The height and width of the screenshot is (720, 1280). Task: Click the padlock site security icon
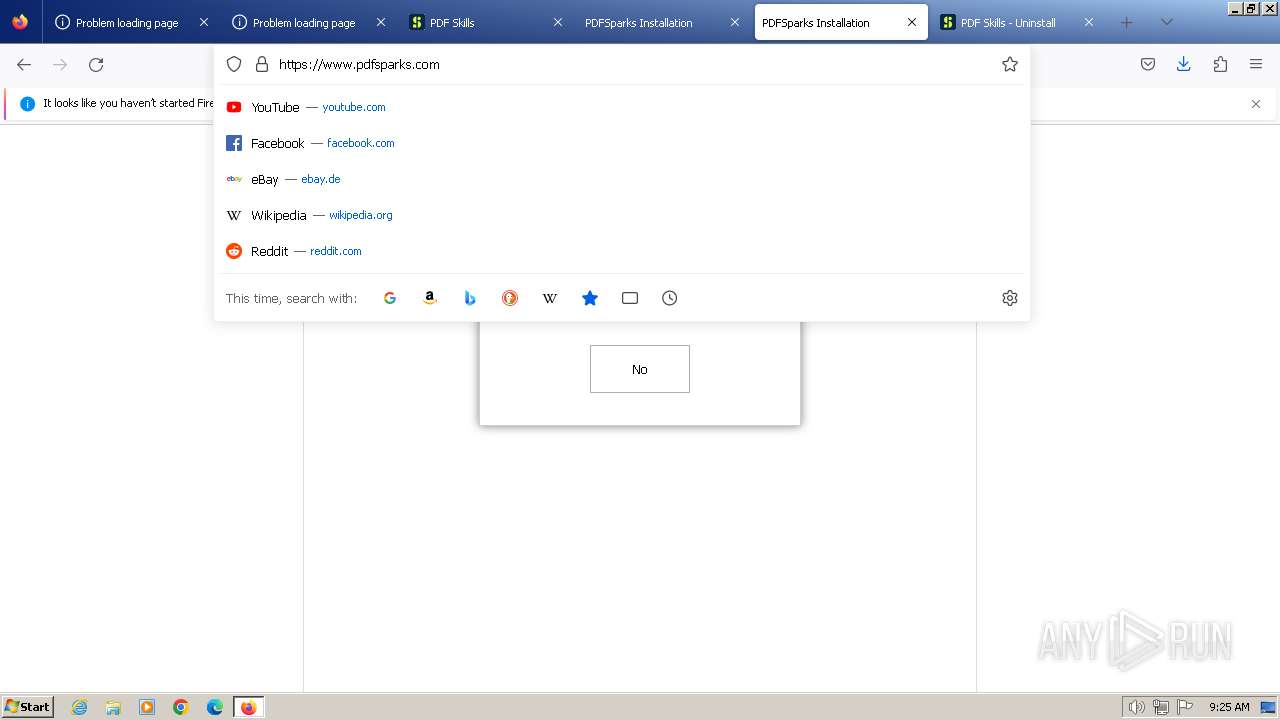tap(262, 64)
